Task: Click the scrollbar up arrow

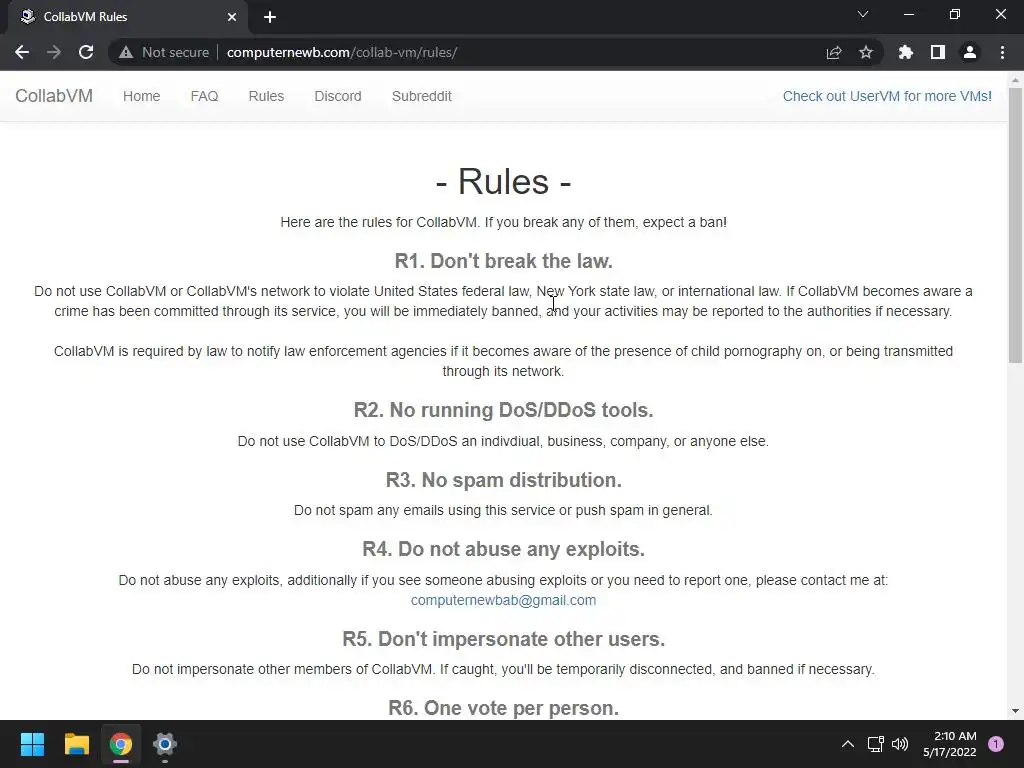Action: click(x=1015, y=80)
